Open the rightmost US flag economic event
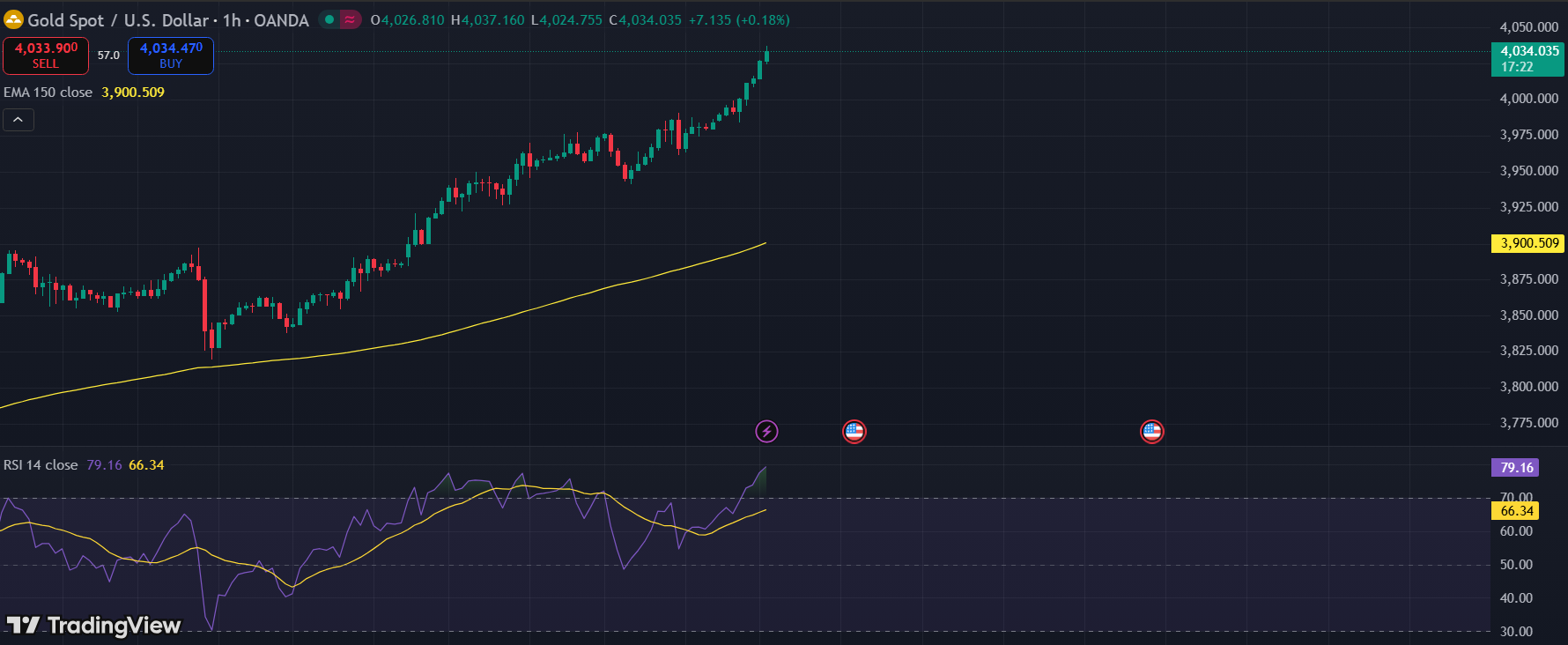Viewport: 1568px width, 645px height. point(1151,431)
